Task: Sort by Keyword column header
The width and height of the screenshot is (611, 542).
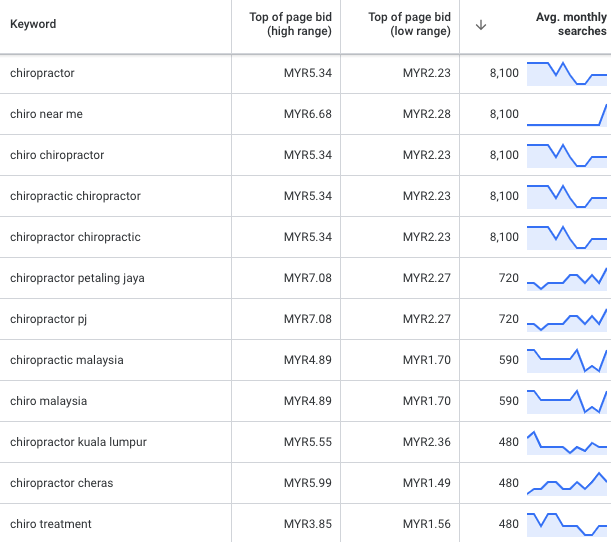Action: (x=33, y=24)
